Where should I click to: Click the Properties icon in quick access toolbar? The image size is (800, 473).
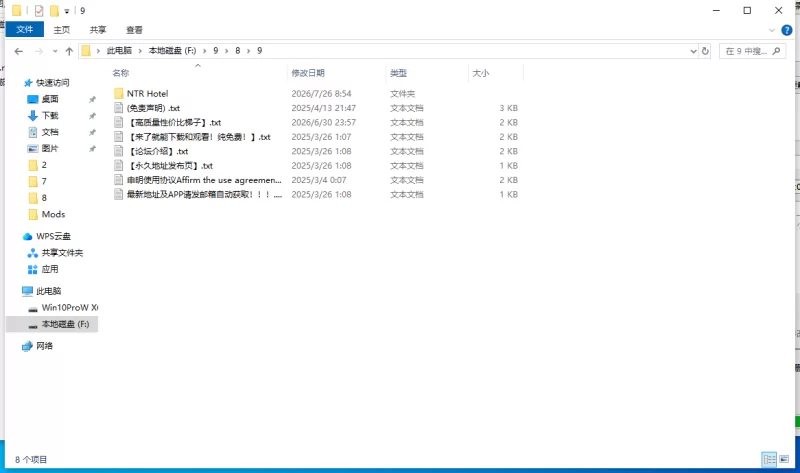pyautogui.click(x=39, y=10)
